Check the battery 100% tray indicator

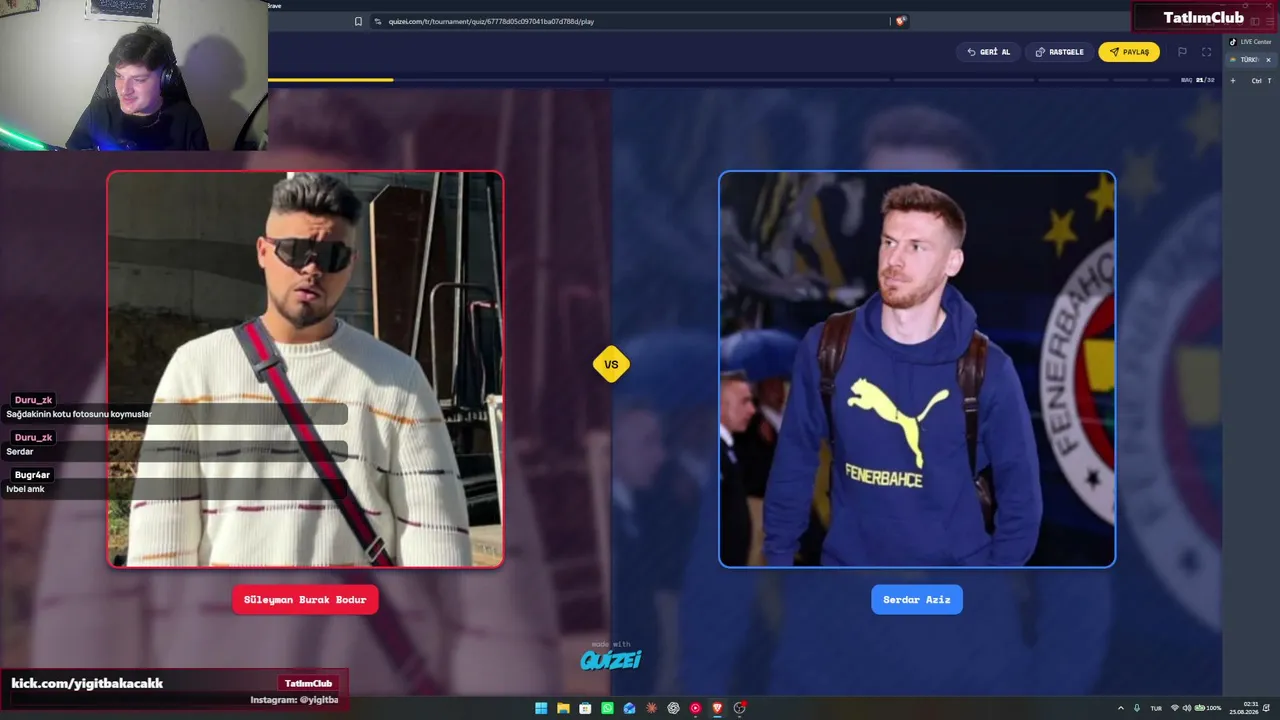(1208, 708)
